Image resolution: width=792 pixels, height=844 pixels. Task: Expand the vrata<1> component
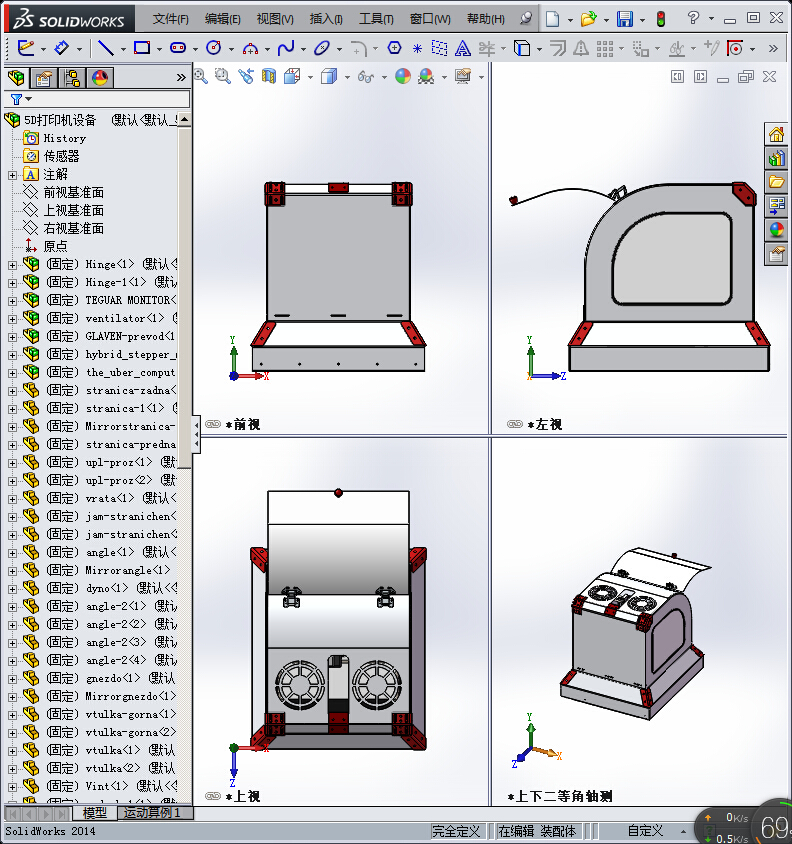pos(12,499)
